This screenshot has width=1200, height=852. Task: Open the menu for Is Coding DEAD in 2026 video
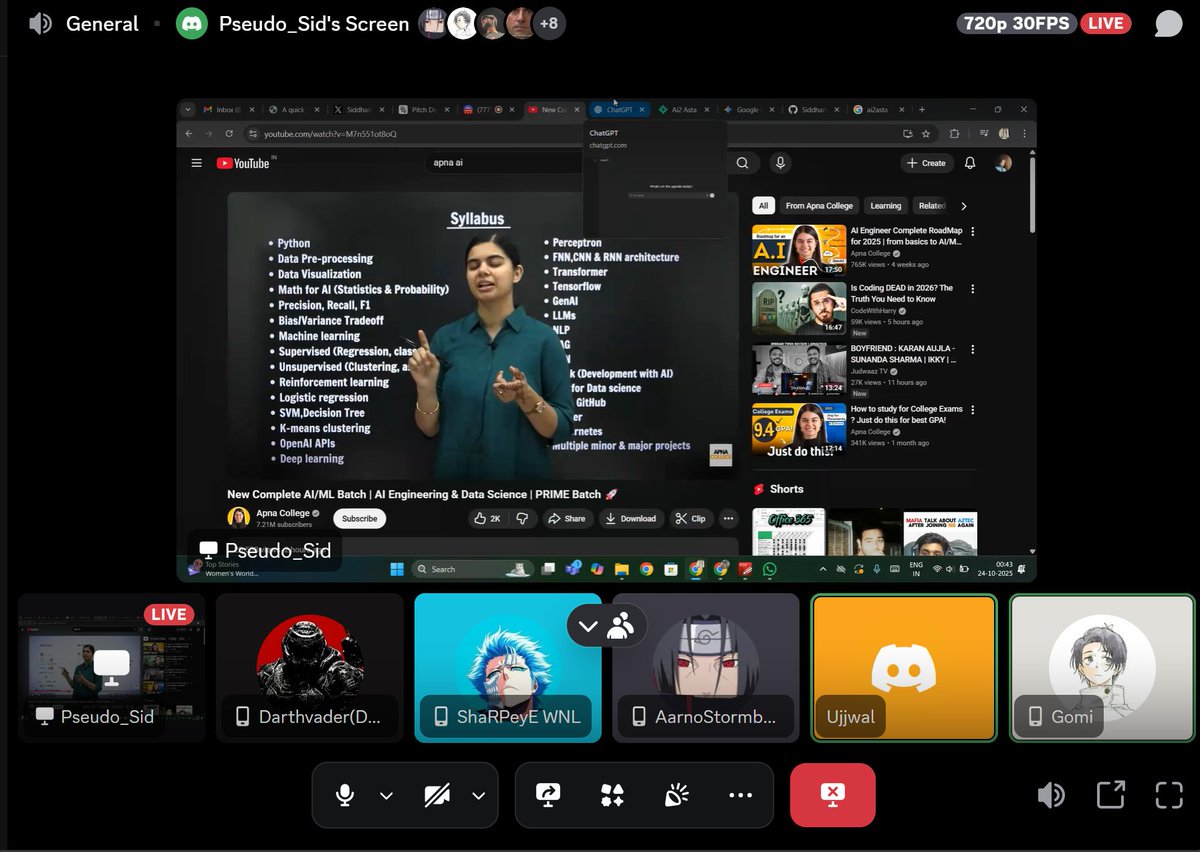coord(972,290)
